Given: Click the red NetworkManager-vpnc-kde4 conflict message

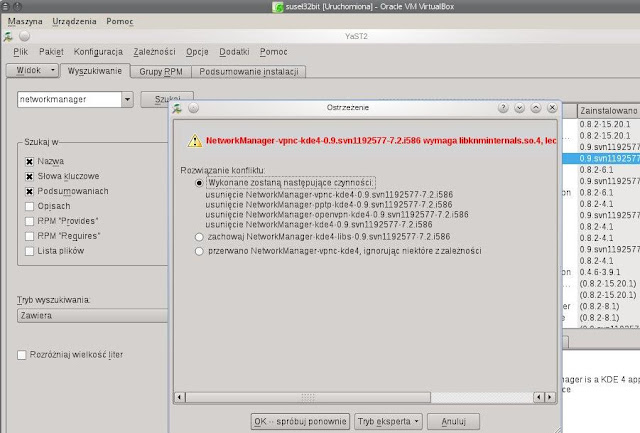Looking at the screenshot, I should [381, 141].
